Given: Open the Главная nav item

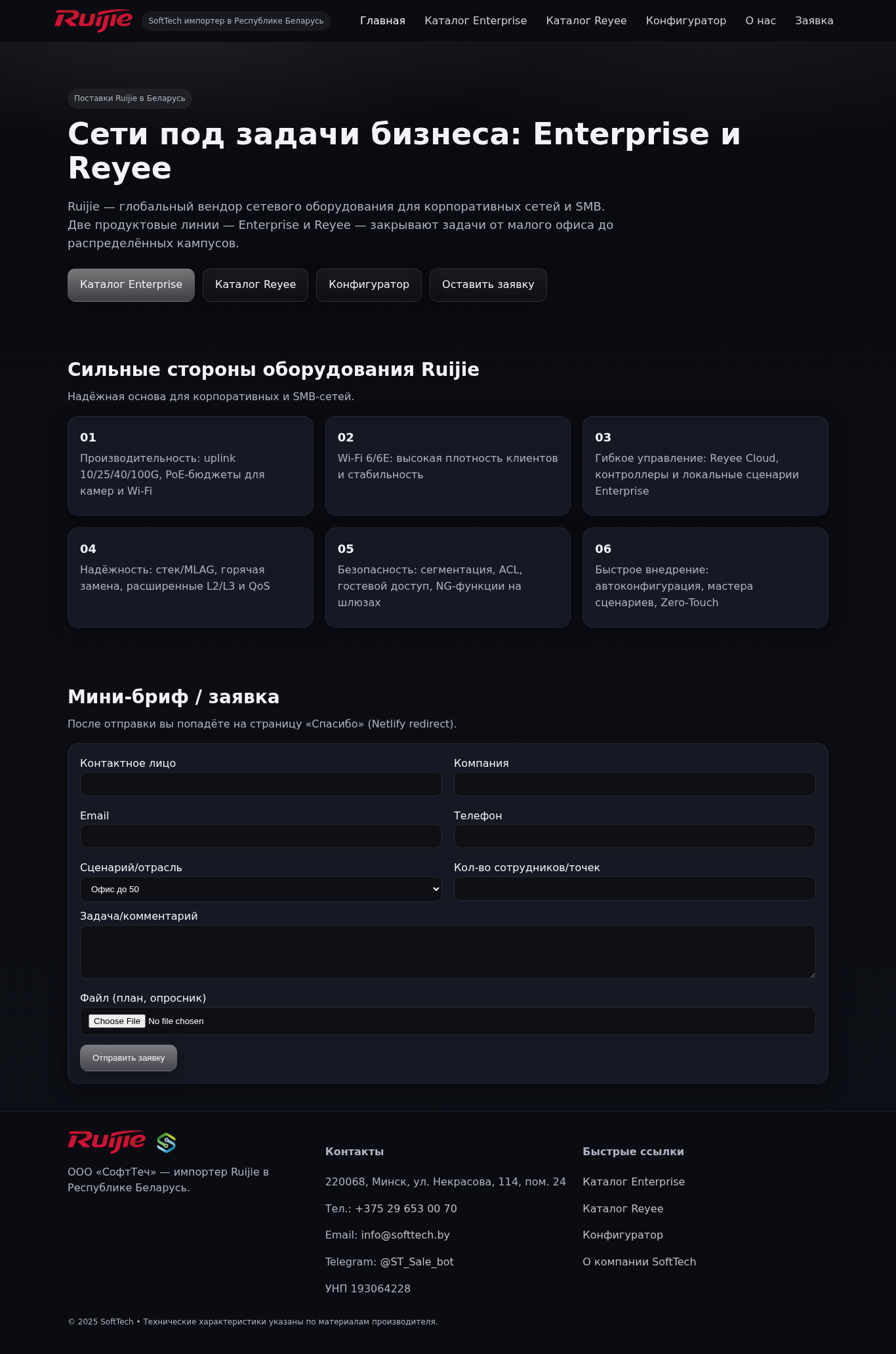Looking at the screenshot, I should pyautogui.click(x=382, y=21).
